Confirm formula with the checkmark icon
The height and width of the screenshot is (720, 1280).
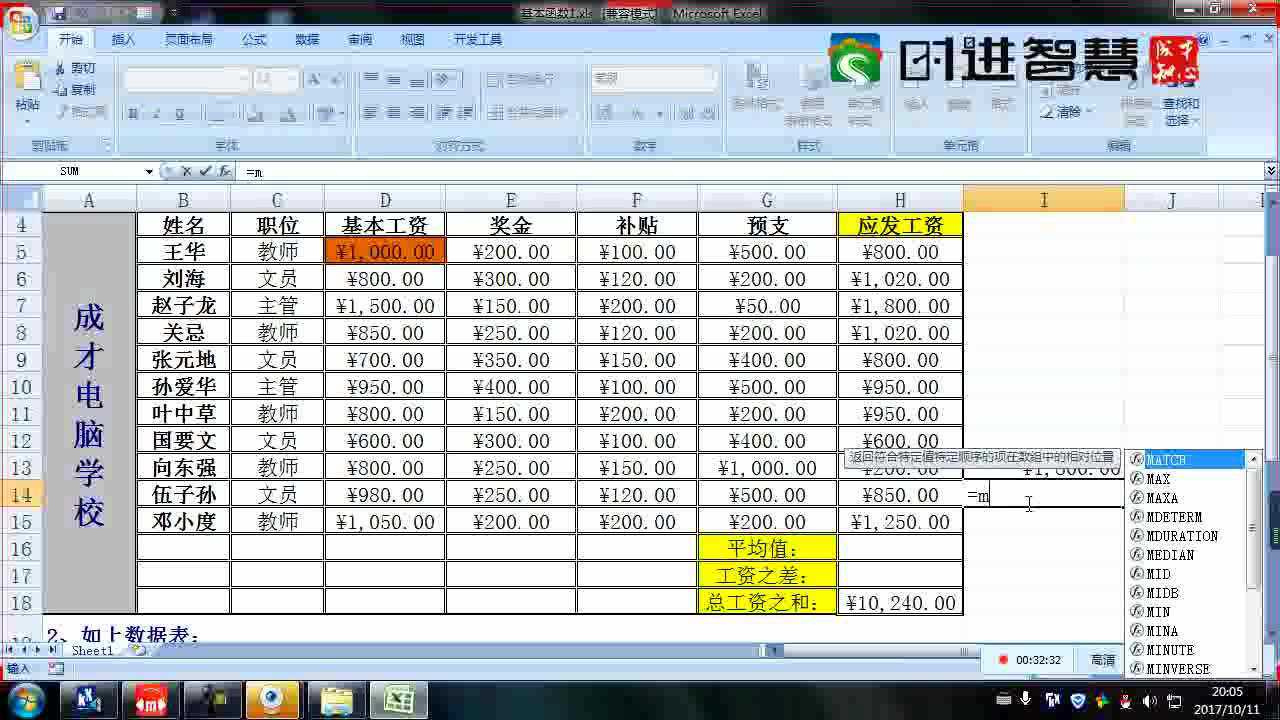pyautogui.click(x=205, y=172)
